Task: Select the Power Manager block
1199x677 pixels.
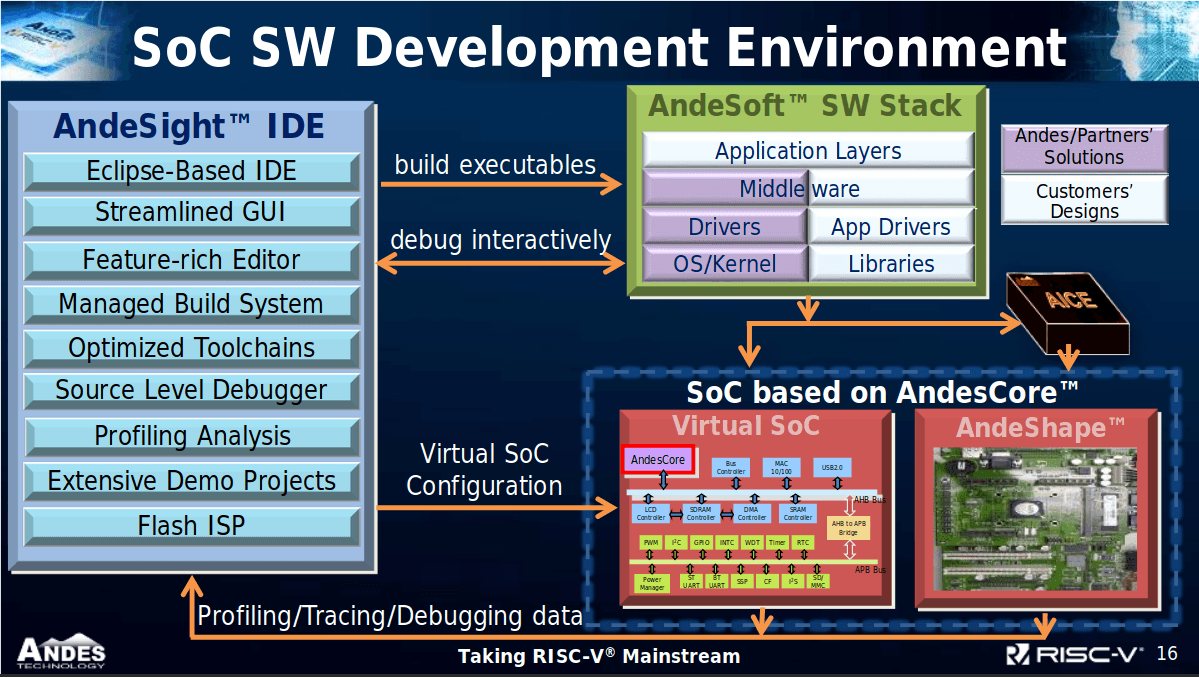Action: point(652,584)
